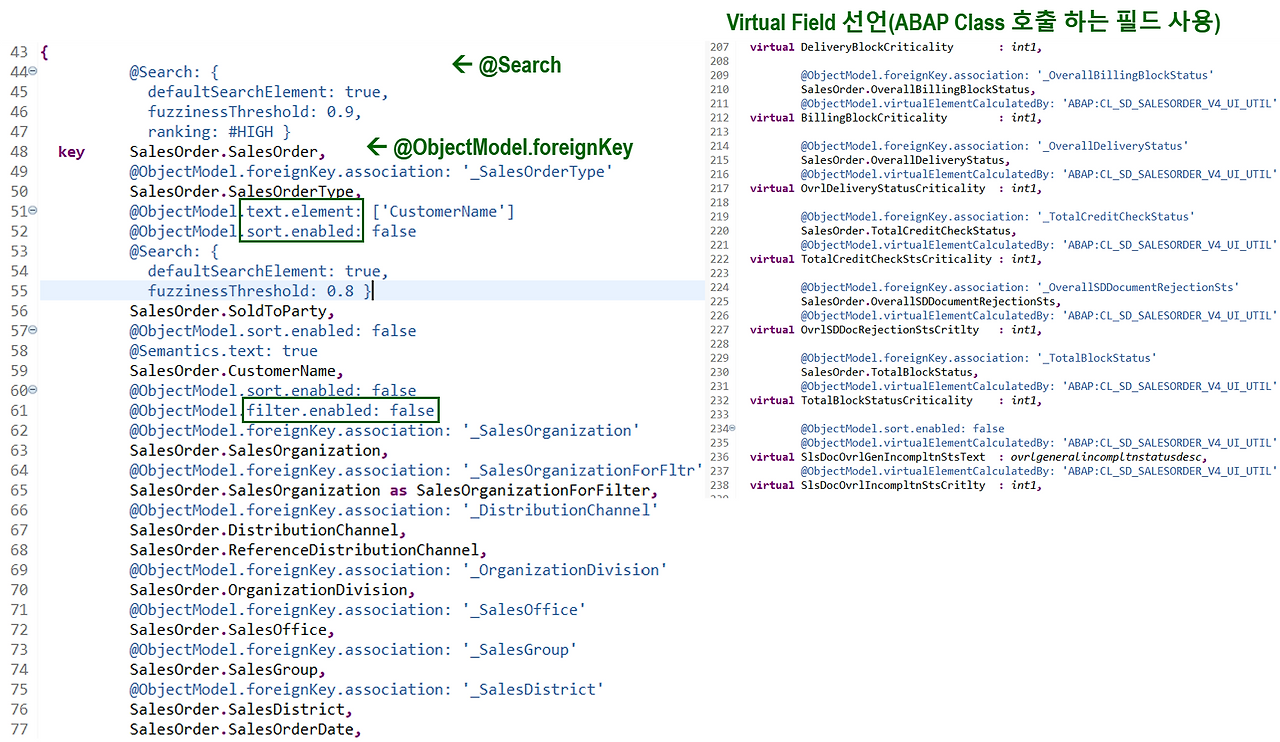Click 'SalesOrder.SoldToParty,' on line 56
This screenshot has width=1280, height=742.
232,311
